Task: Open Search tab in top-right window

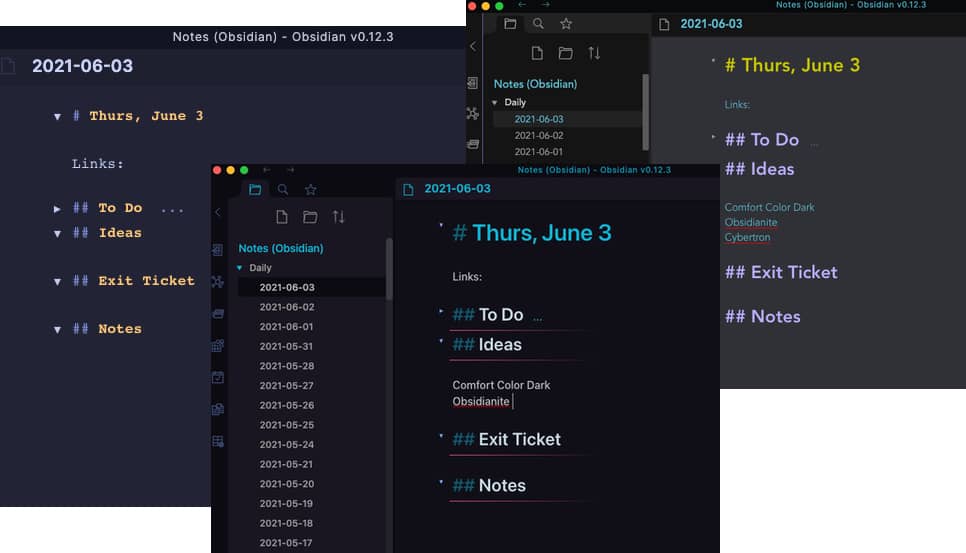Action: coord(538,24)
